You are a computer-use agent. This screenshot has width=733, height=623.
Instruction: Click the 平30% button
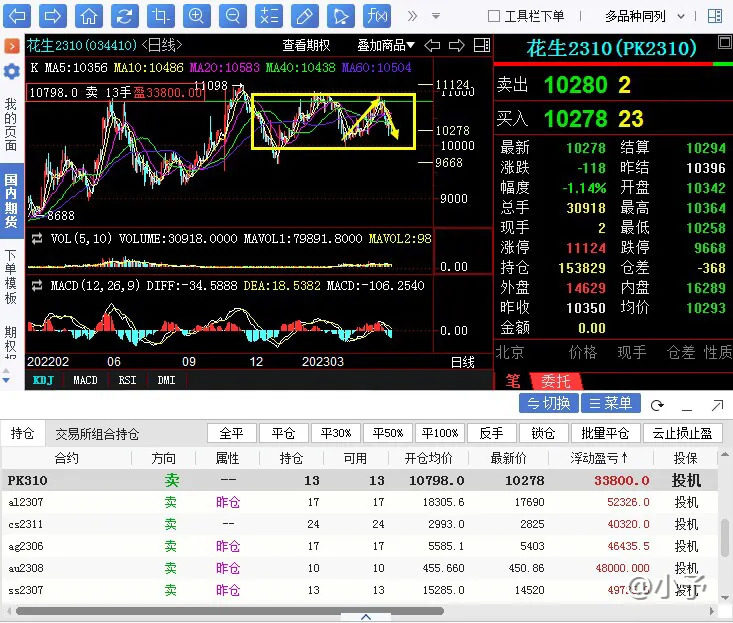(336, 433)
